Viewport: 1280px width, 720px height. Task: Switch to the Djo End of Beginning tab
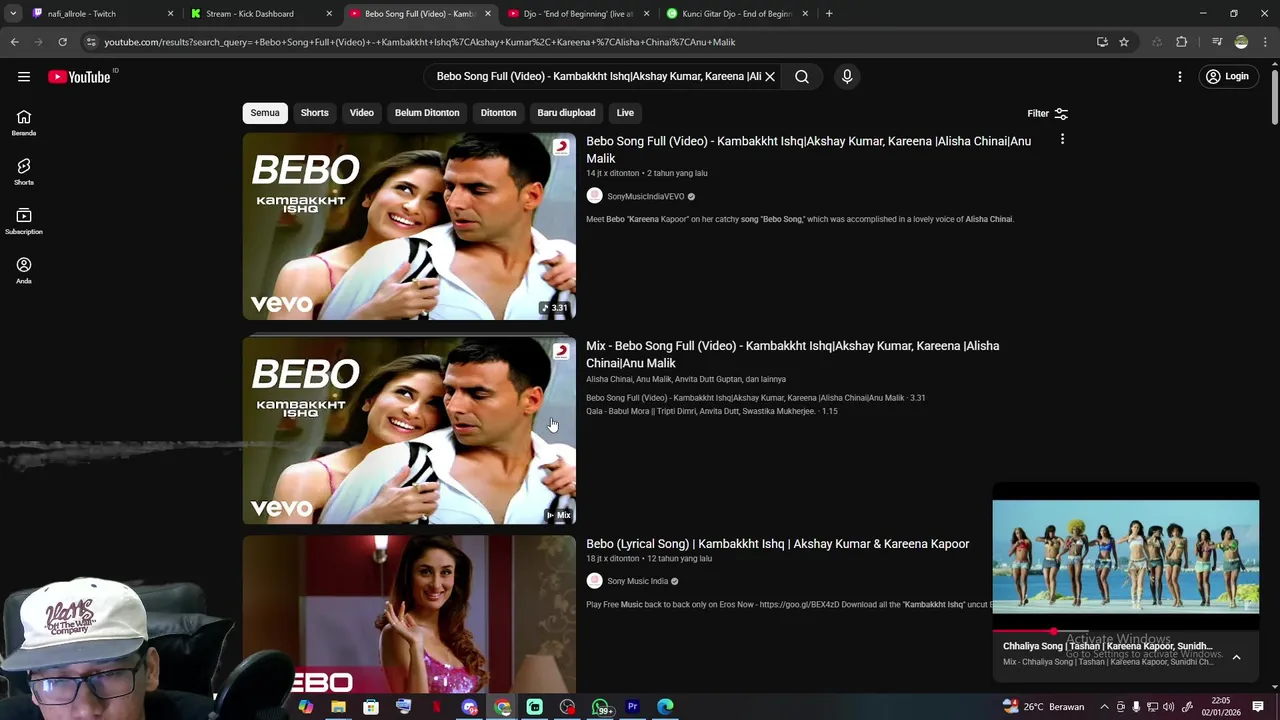[x=577, y=14]
